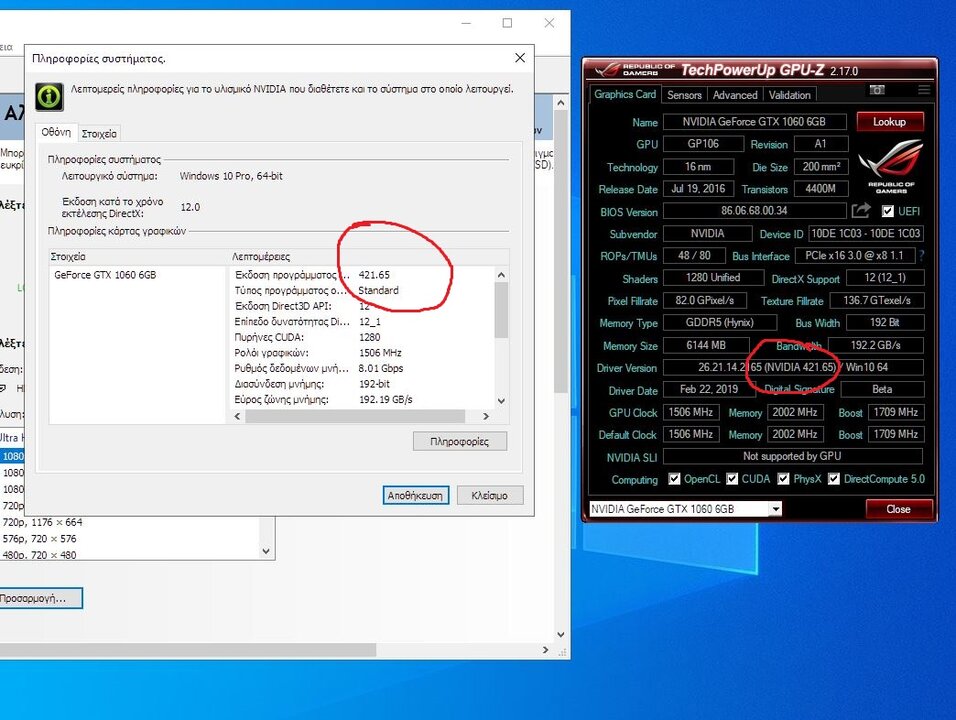
Task: Toggle the PhysX checkbox
Action: [783, 479]
